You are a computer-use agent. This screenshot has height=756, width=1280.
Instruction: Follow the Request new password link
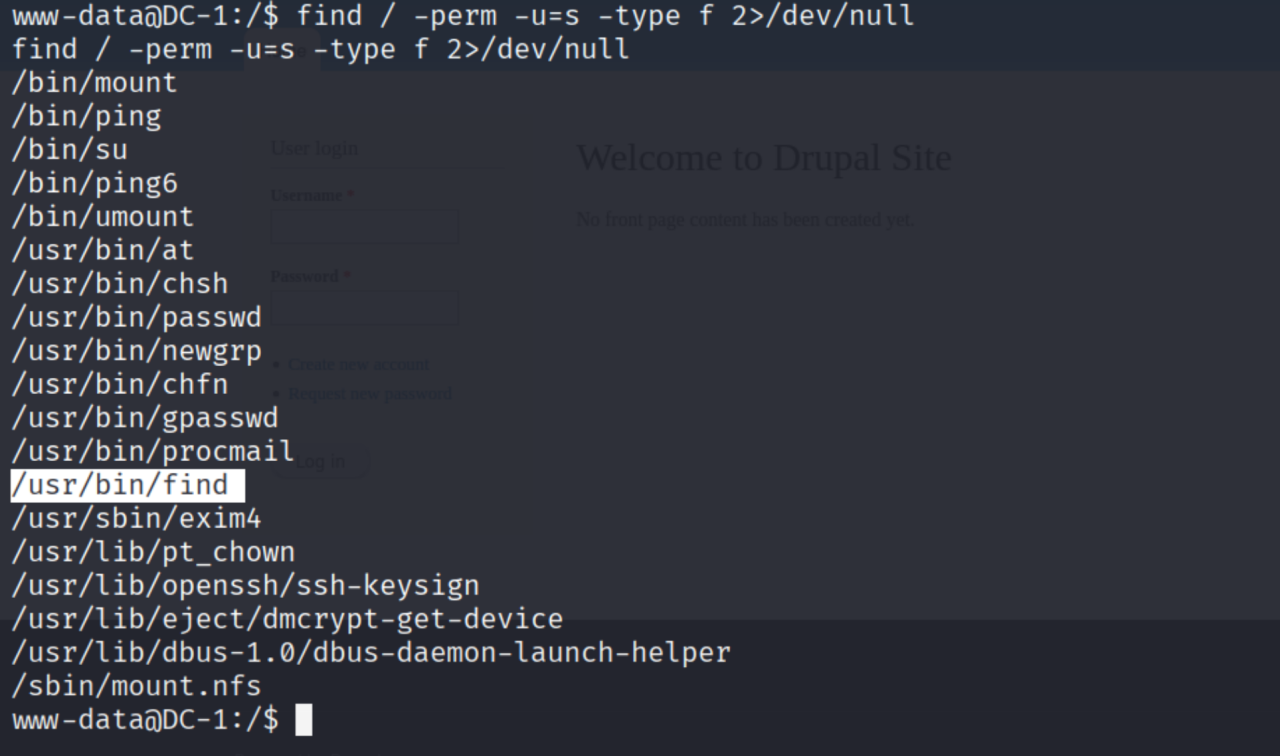point(370,394)
